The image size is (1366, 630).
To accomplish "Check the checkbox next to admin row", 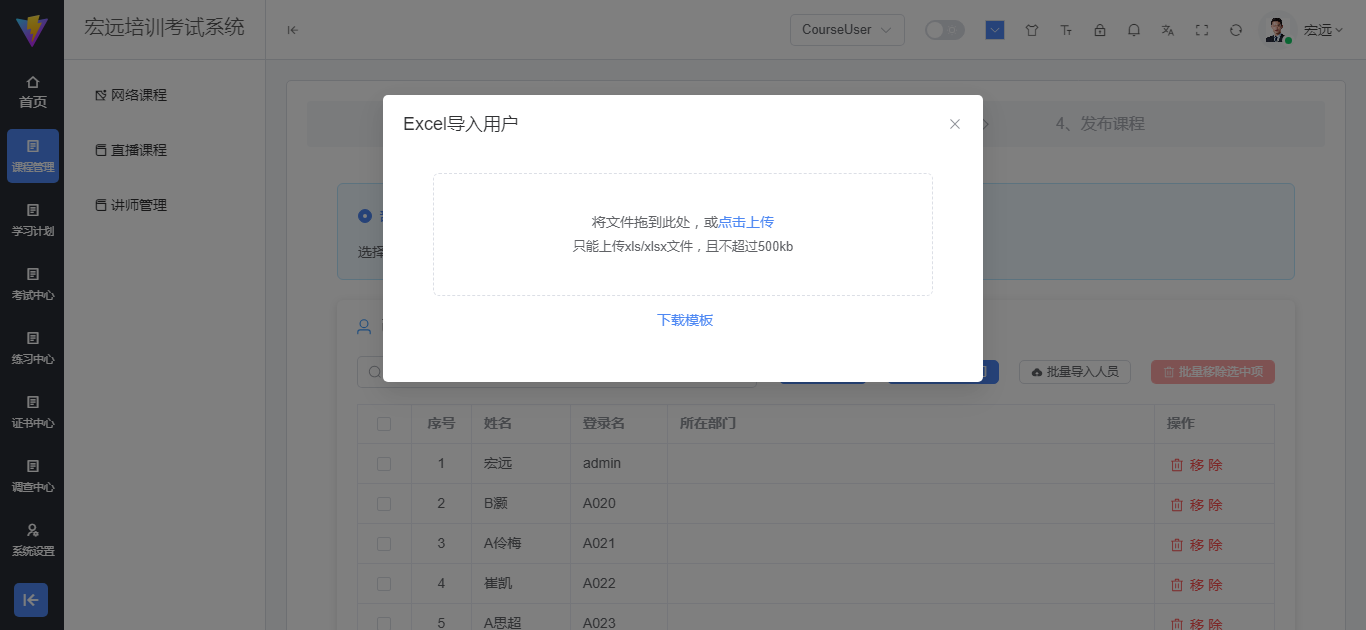I will point(384,464).
